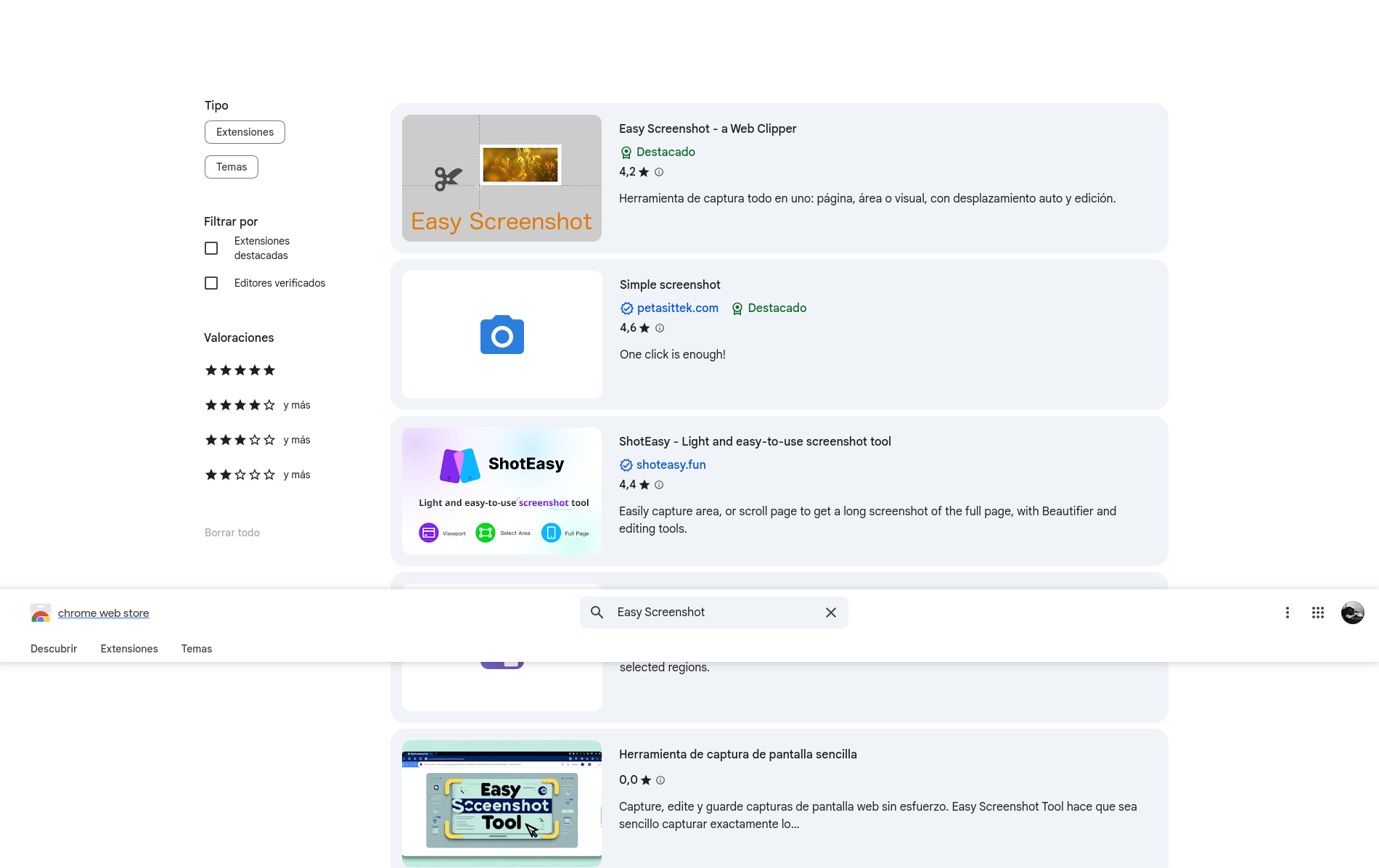Click the 4,2 rating value
The width and height of the screenshot is (1379, 868).
[627, 172]
